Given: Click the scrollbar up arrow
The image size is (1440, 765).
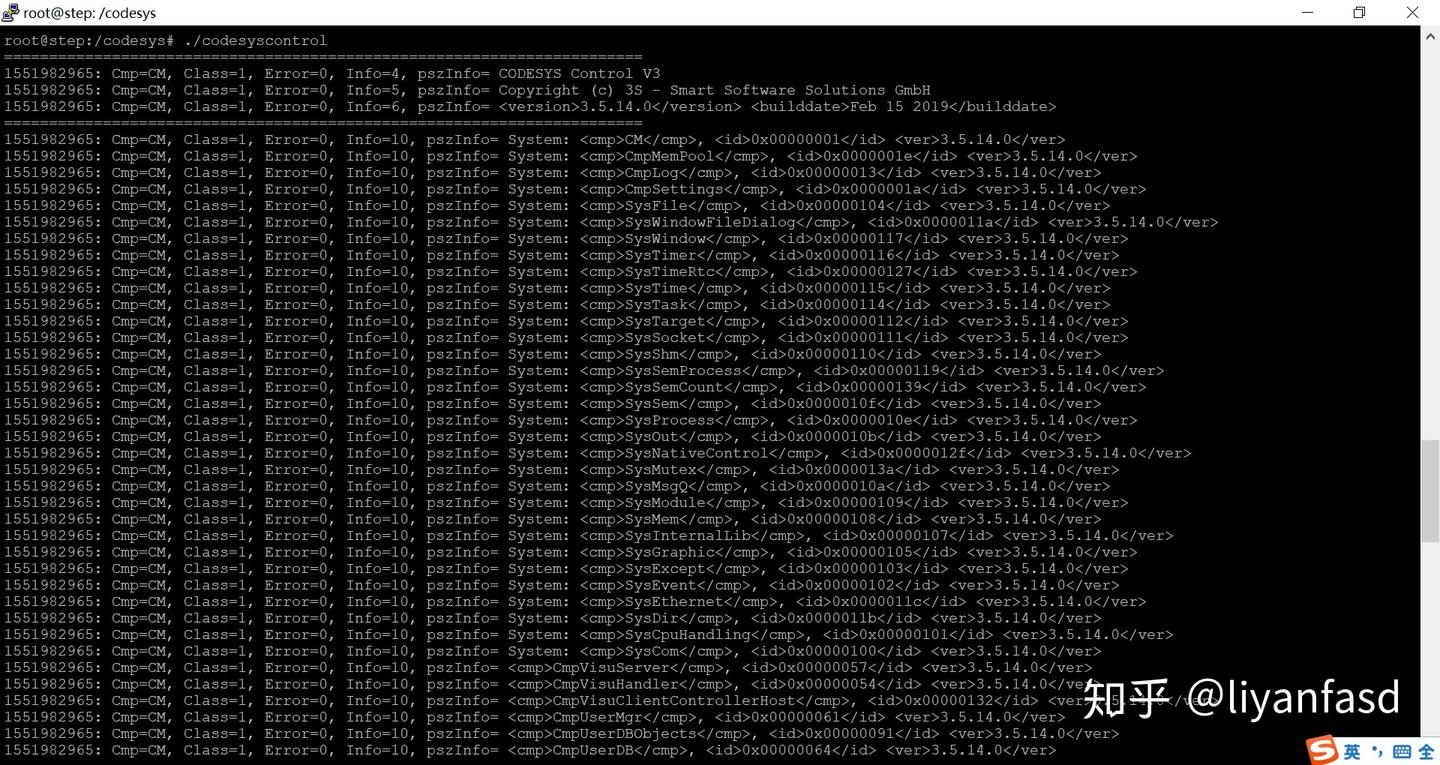Looking at the screenshot, I should point(1430,35).
